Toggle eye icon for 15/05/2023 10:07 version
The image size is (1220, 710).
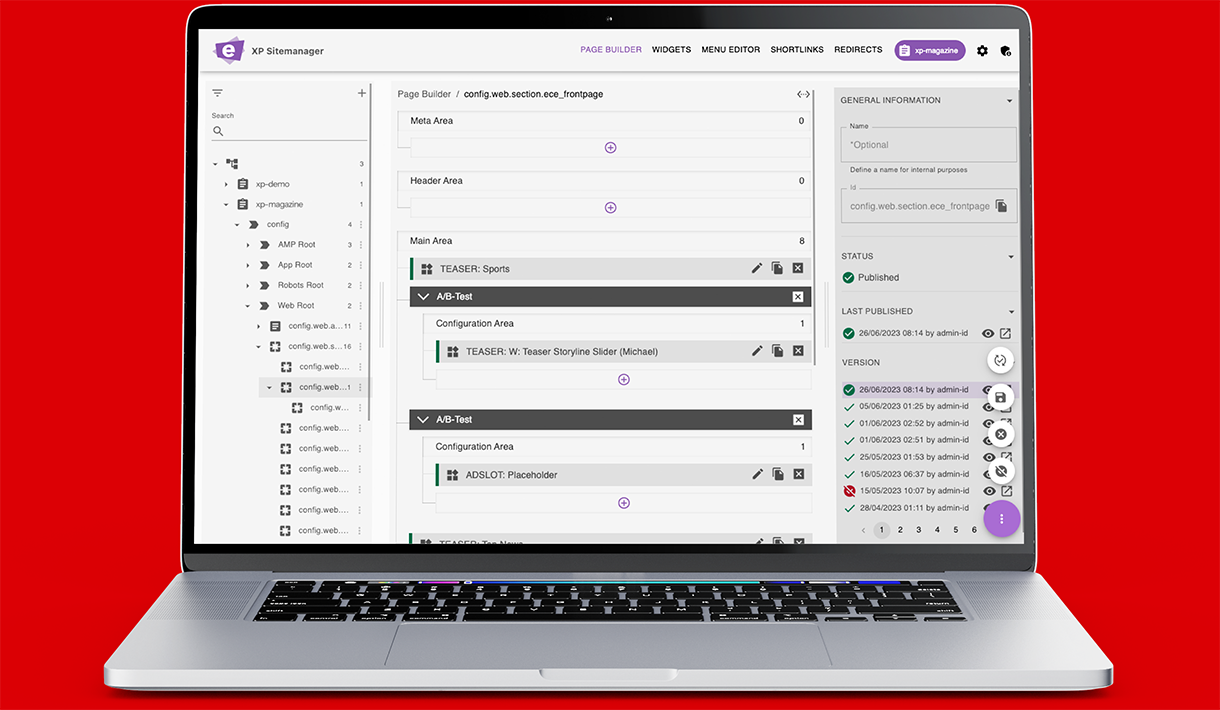coord(988,491)
